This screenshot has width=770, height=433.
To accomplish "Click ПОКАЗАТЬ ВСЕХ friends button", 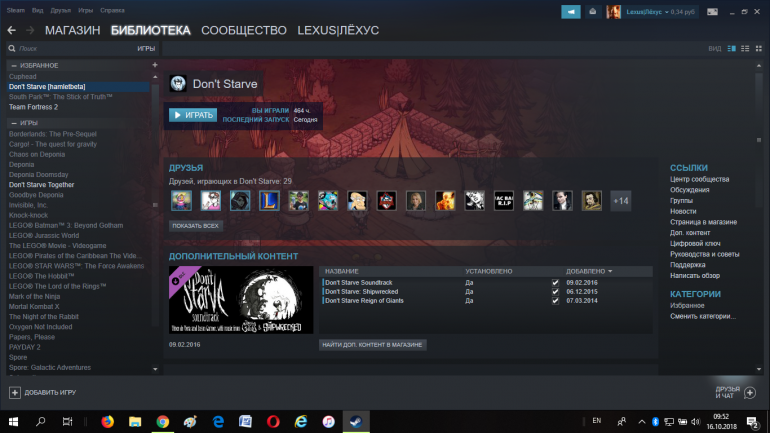I will click(x=195, y=226).
